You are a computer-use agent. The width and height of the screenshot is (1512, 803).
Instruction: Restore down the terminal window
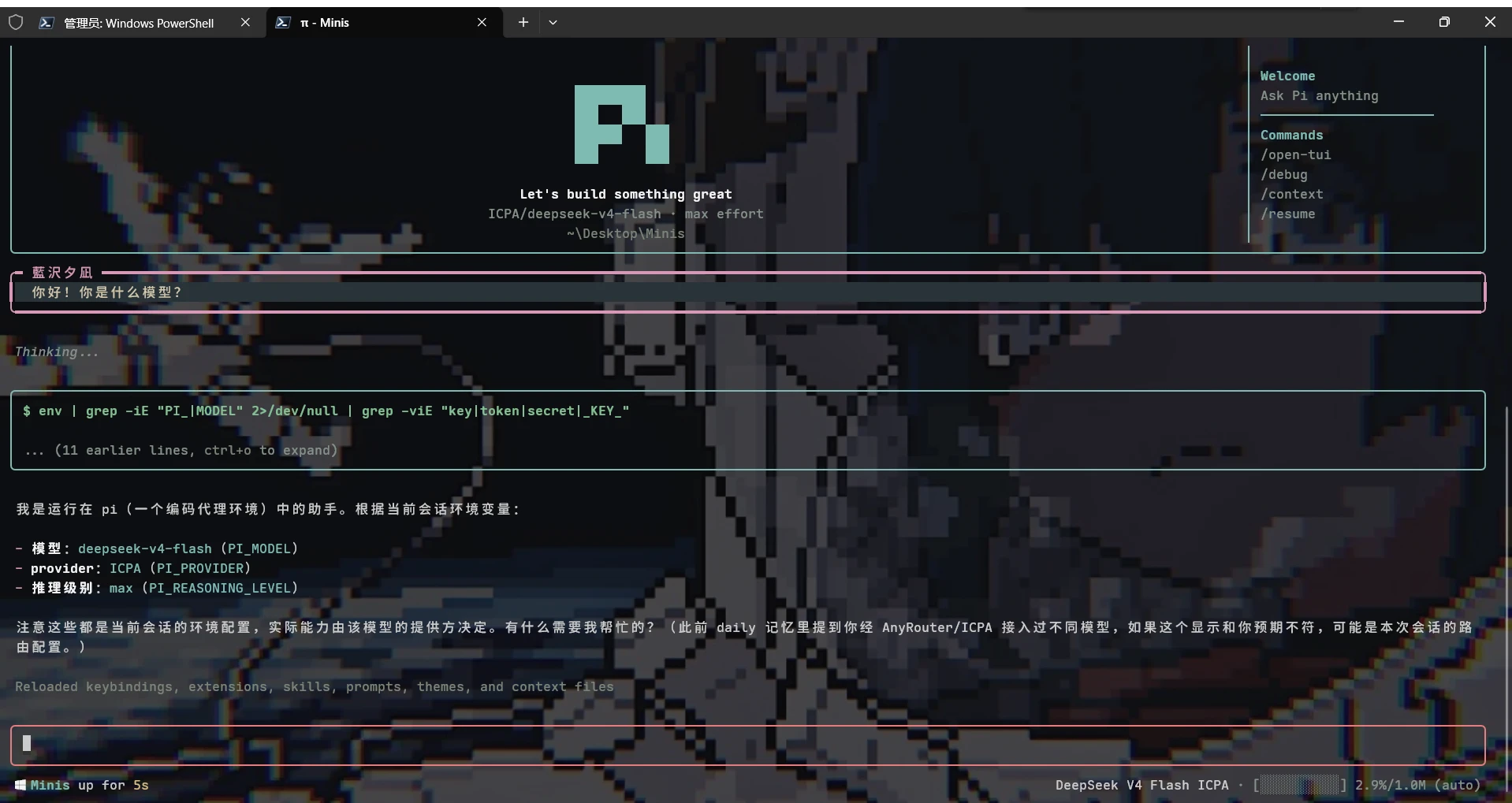click(x=1444, y=22)
